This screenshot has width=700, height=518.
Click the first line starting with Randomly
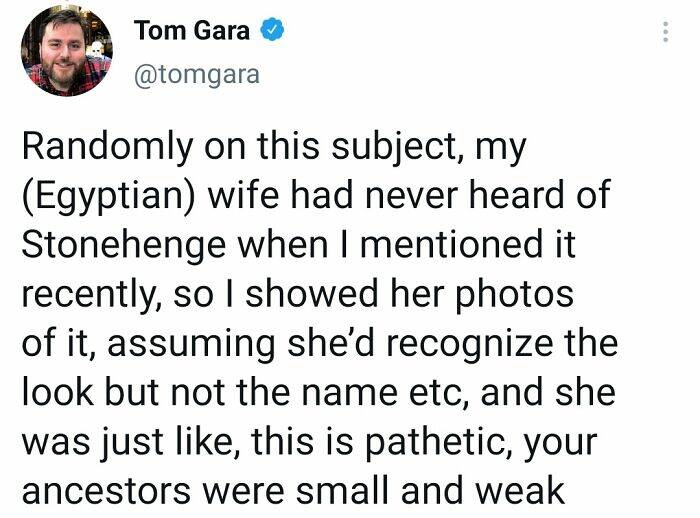[x=272, y=148]
